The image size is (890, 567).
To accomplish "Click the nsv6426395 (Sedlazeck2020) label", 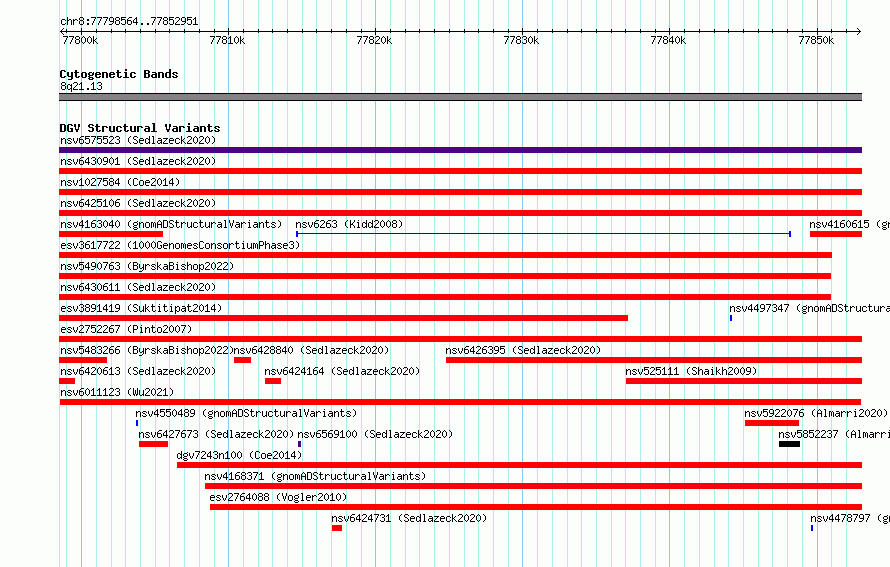I will click(x=523, y=350).
